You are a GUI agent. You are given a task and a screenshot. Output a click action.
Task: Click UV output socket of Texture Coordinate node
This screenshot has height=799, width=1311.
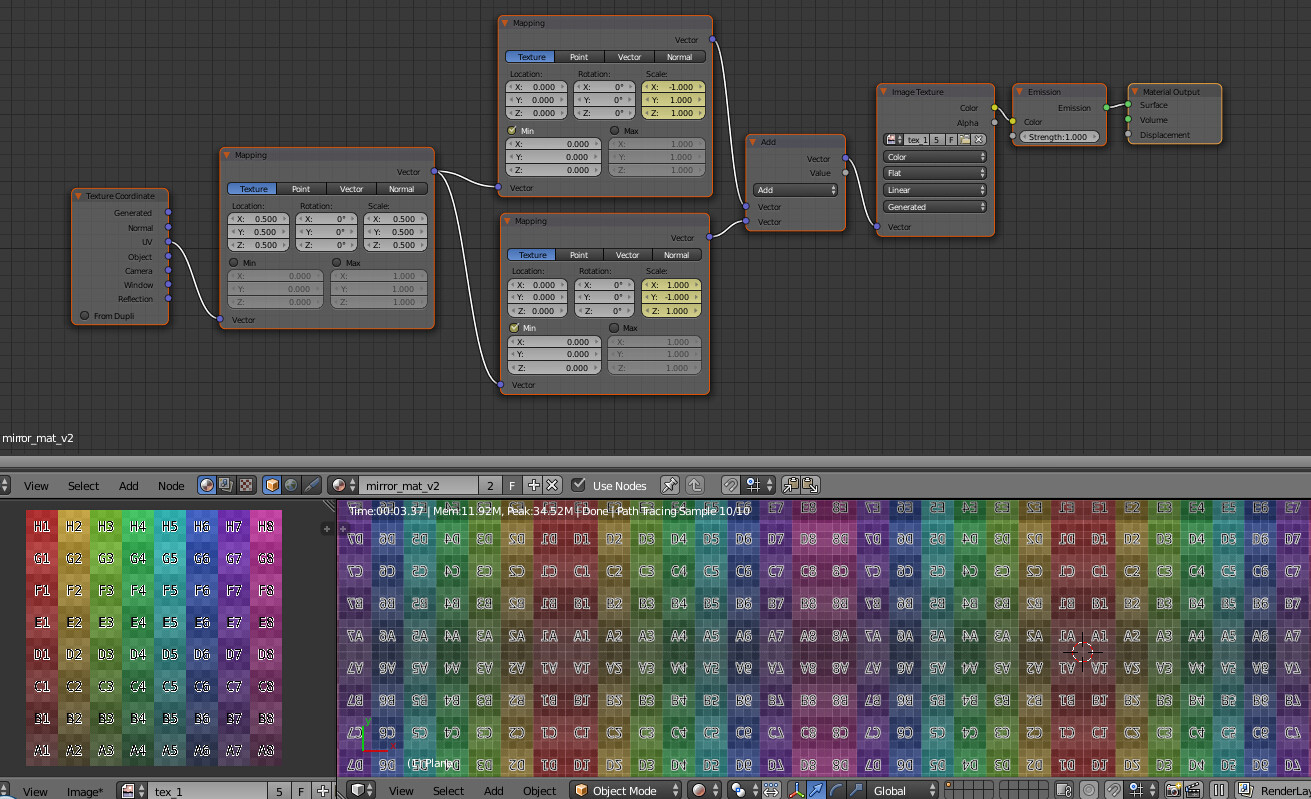coord(168,242)
